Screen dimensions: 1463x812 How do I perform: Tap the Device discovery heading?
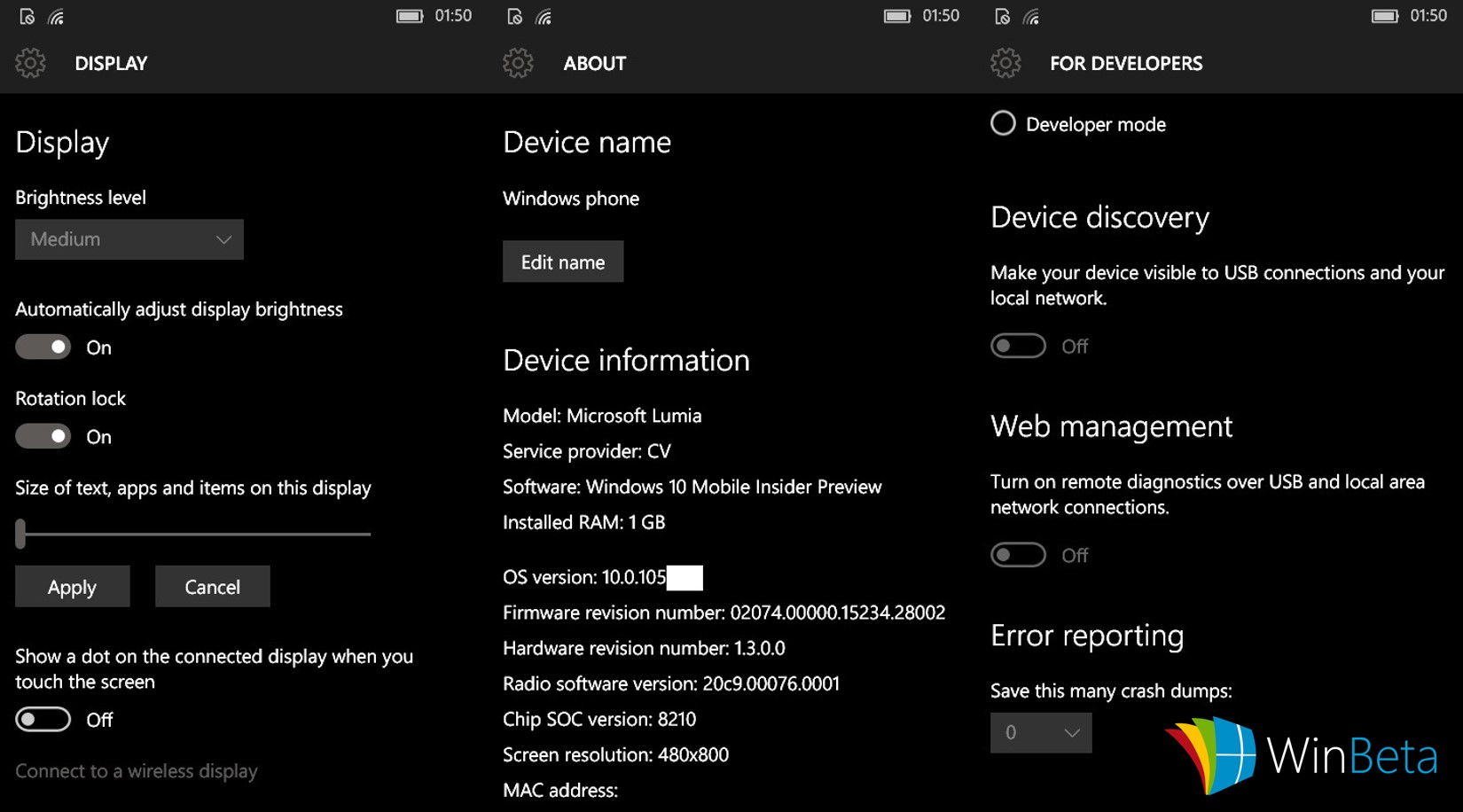tap(1099, 218)
